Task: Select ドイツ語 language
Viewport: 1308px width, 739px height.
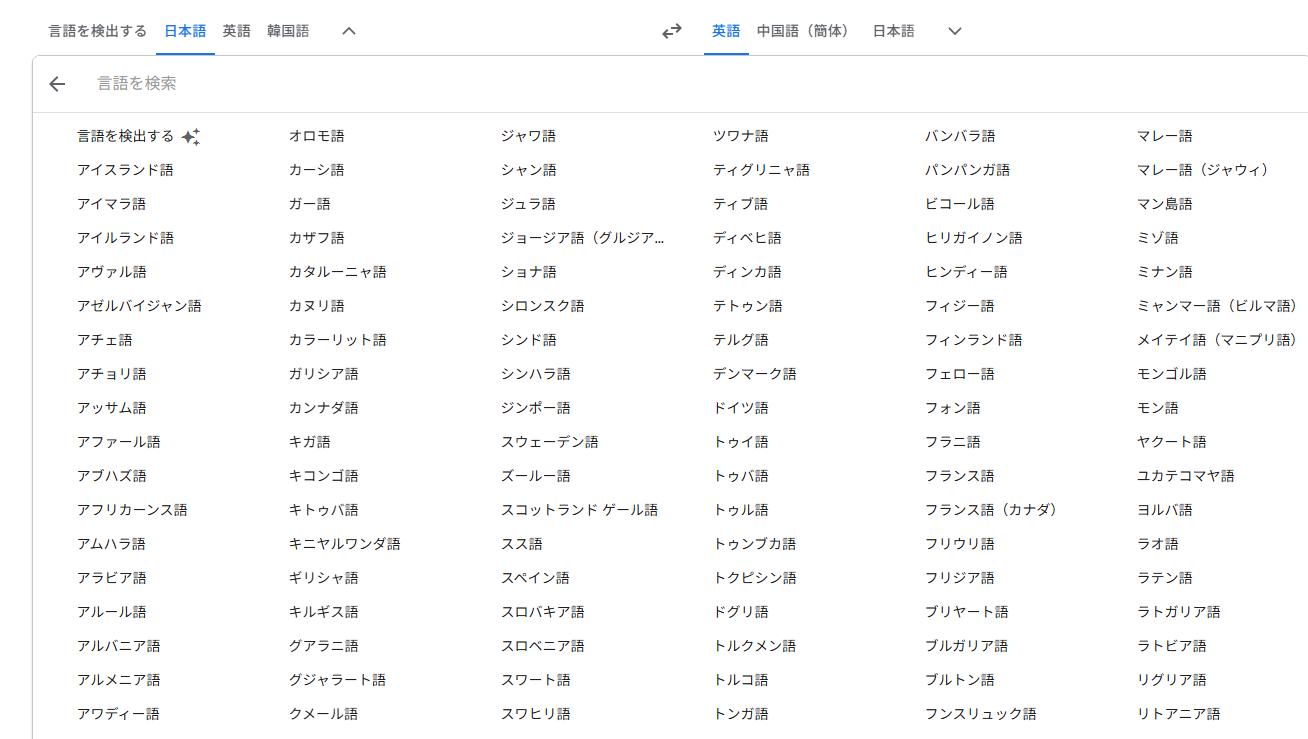Action: [x=740, y=408]
